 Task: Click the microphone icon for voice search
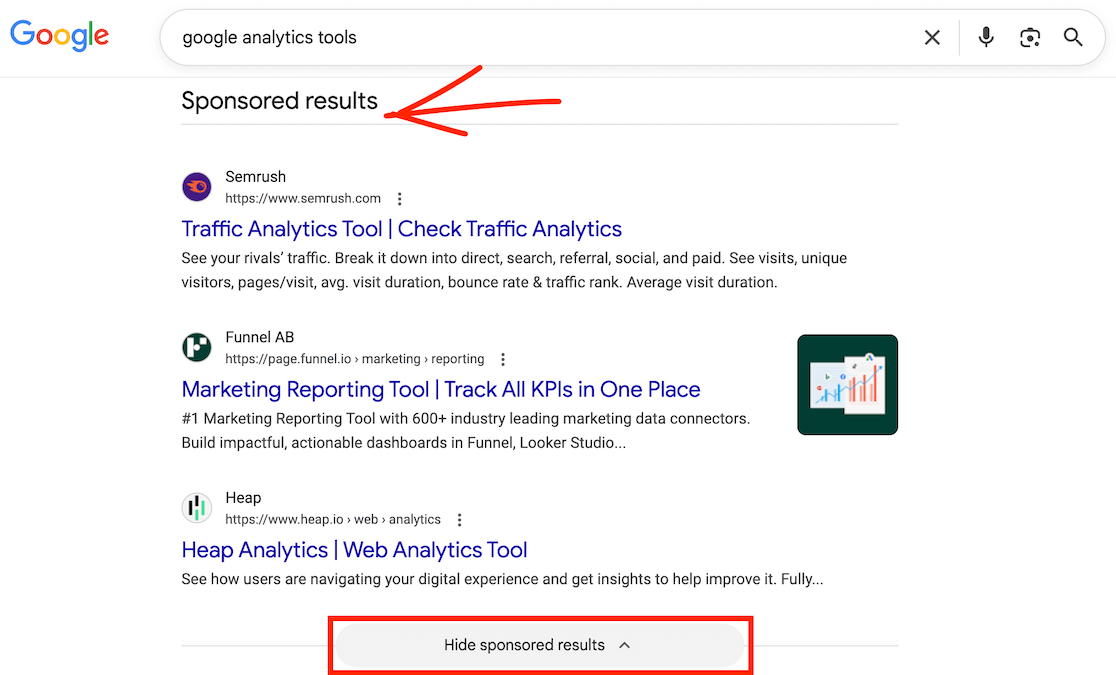coord(986,36)
